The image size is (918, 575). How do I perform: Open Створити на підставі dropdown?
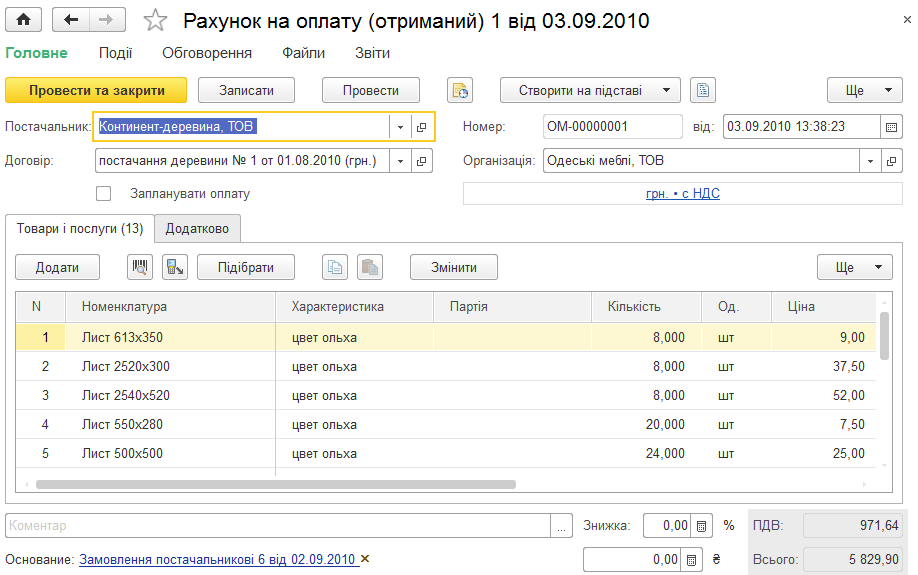[x=590, y=91]
